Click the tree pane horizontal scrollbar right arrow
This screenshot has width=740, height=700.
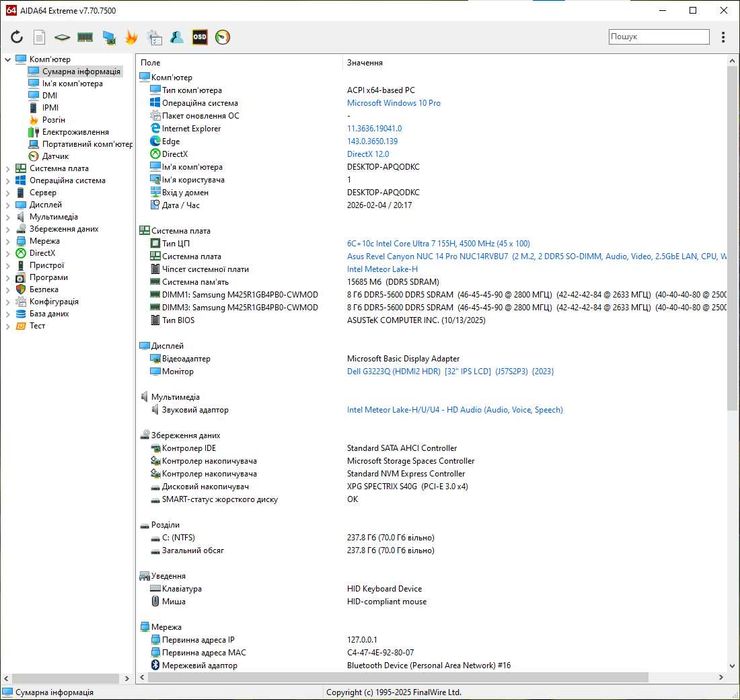coord(127,678)
